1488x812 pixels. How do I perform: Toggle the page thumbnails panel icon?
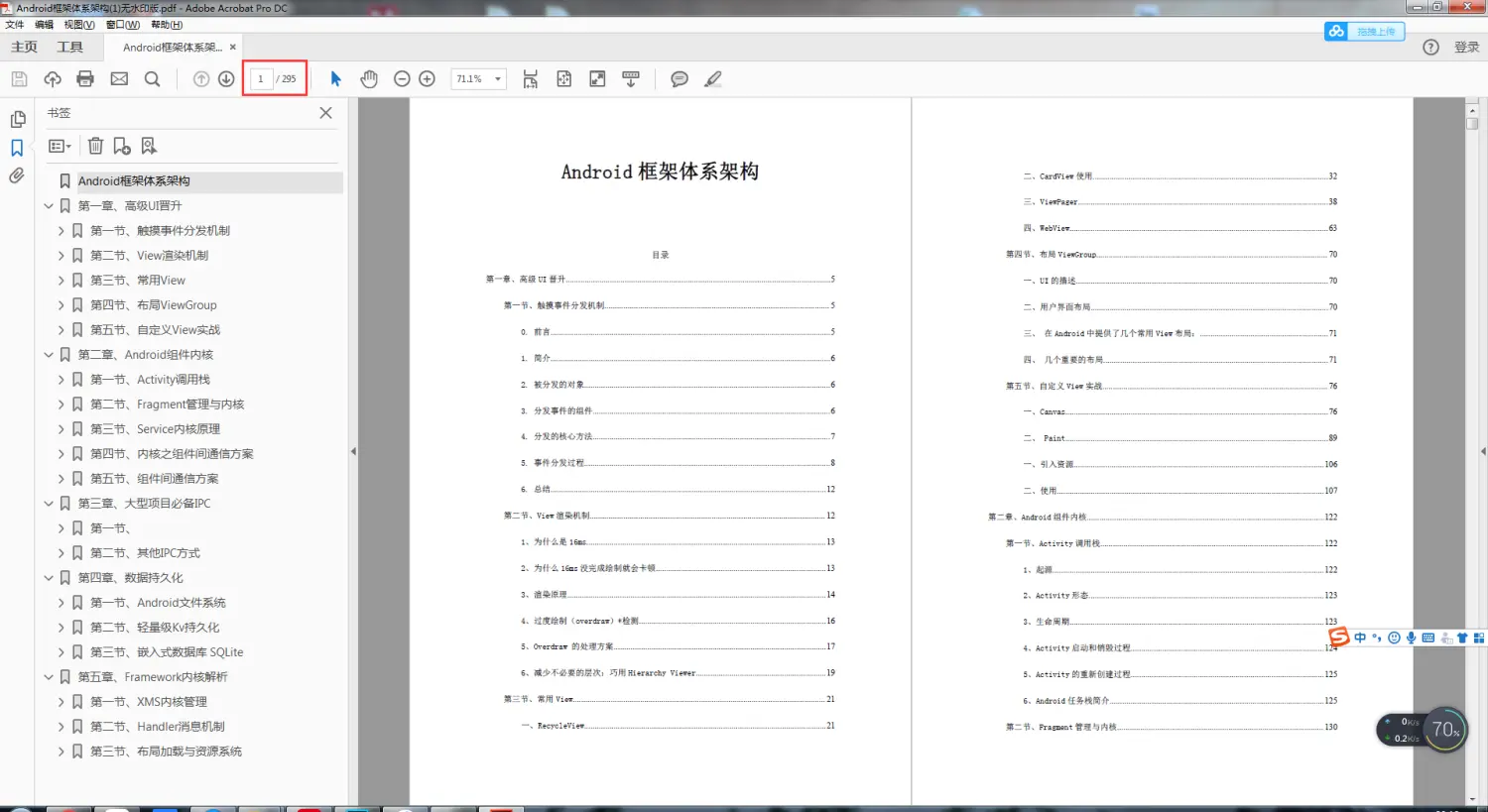pos(17,119)
